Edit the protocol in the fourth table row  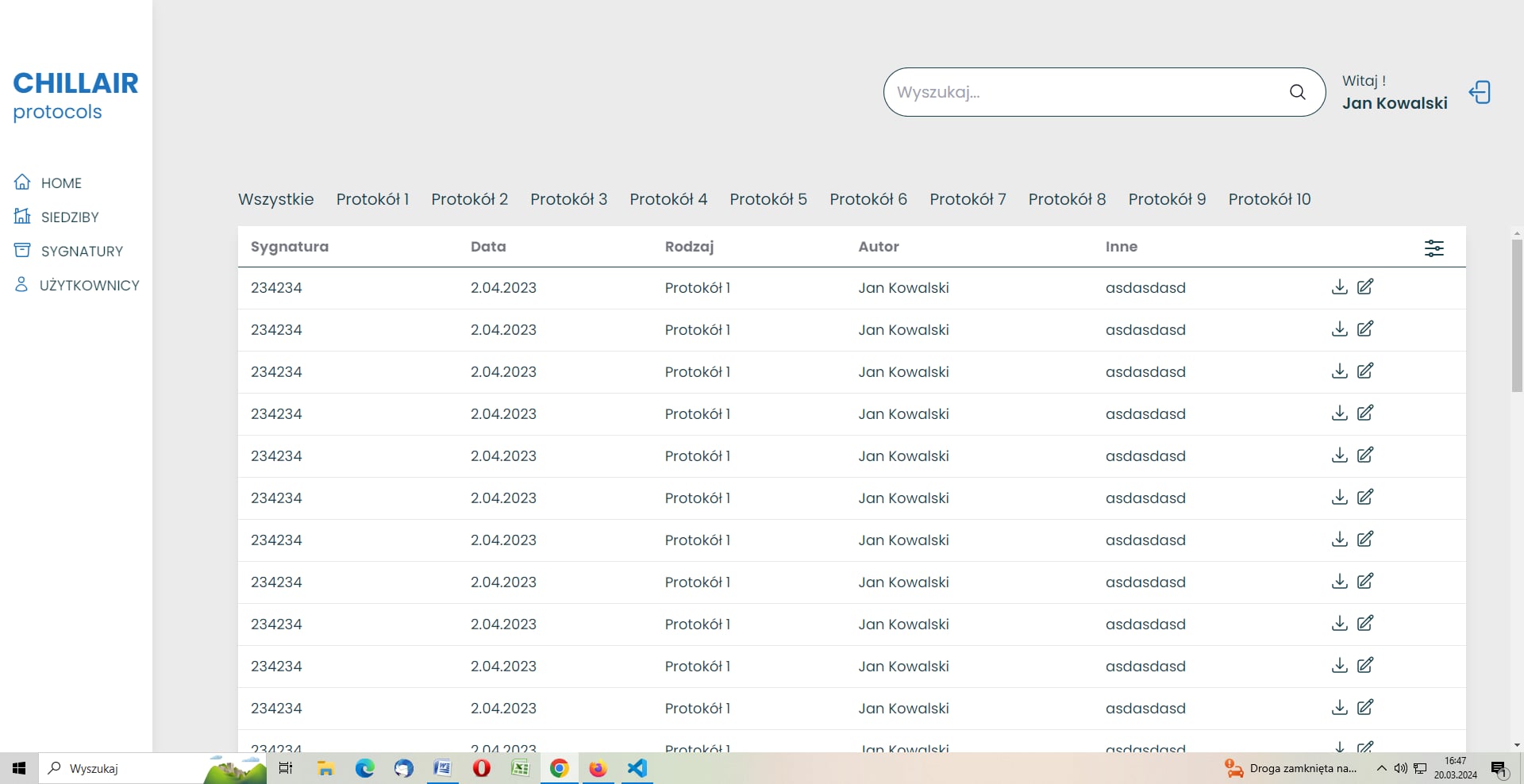(x=1365, y=413)
